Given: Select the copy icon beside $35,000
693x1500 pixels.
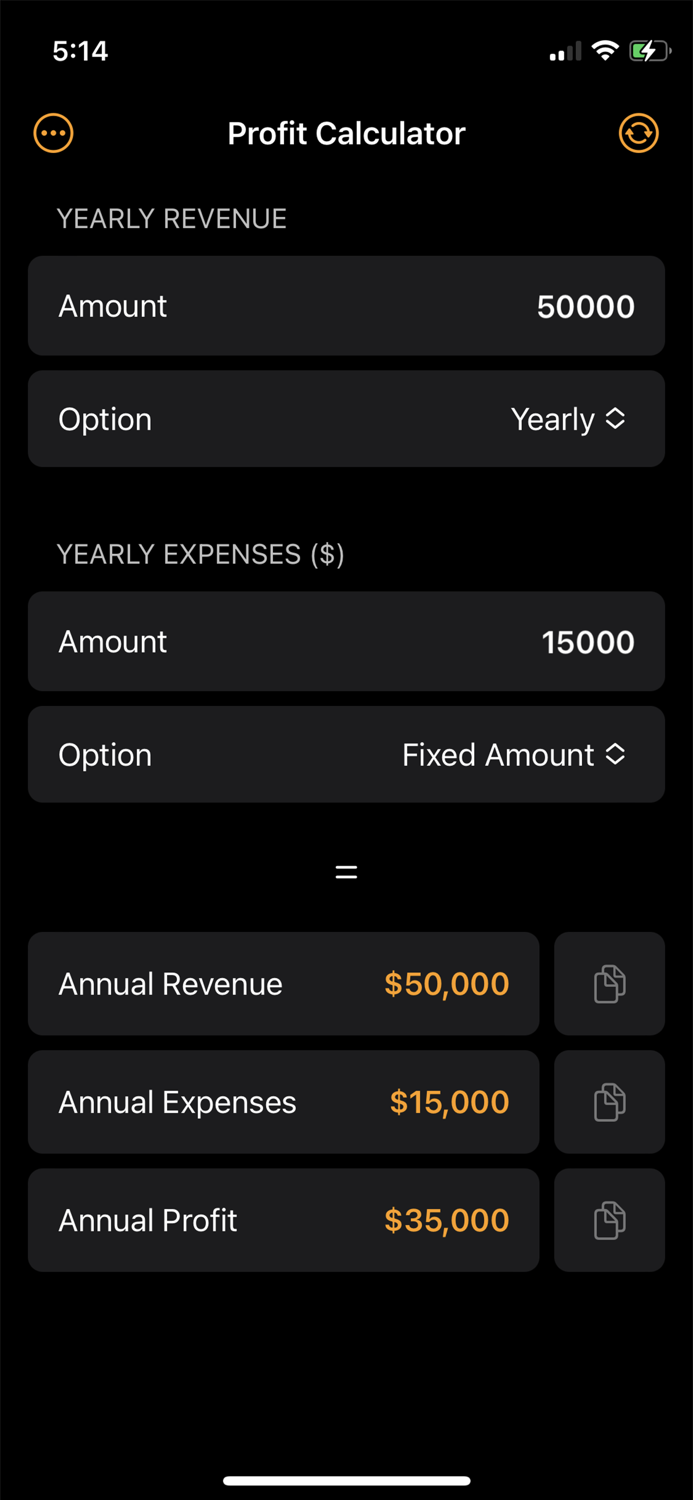Looking at the screenshot, I should point(609,1219).
